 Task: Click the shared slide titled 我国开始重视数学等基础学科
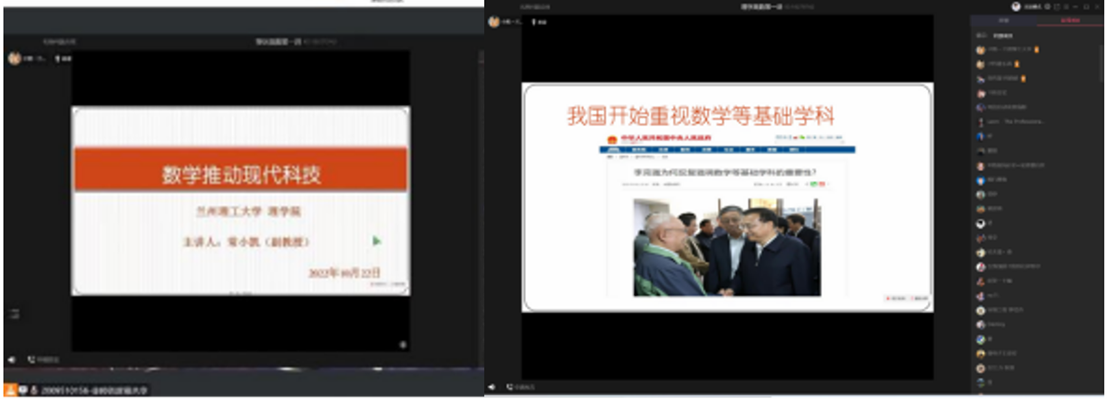click(727, 197)
